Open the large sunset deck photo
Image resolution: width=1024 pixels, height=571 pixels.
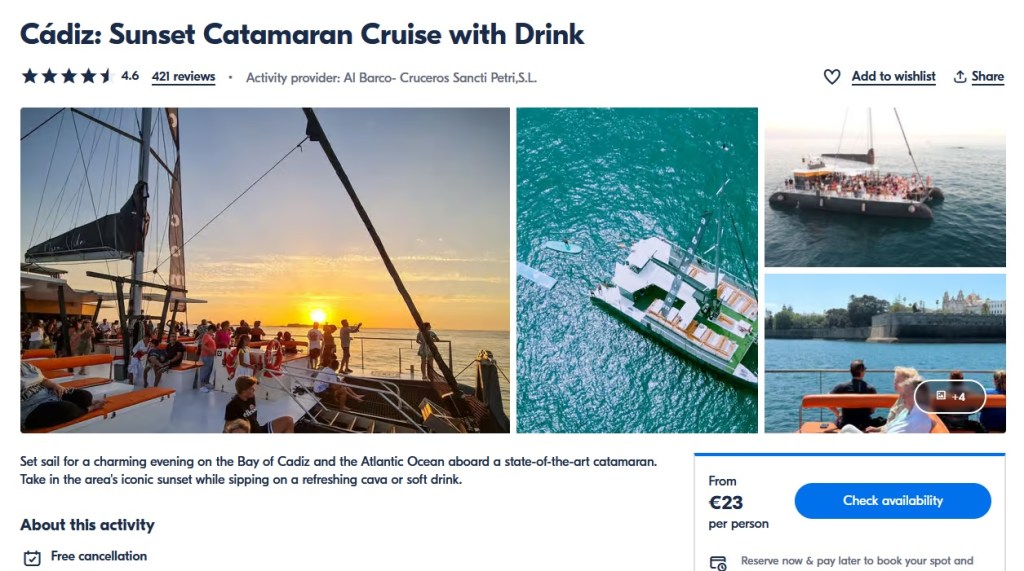265,270
